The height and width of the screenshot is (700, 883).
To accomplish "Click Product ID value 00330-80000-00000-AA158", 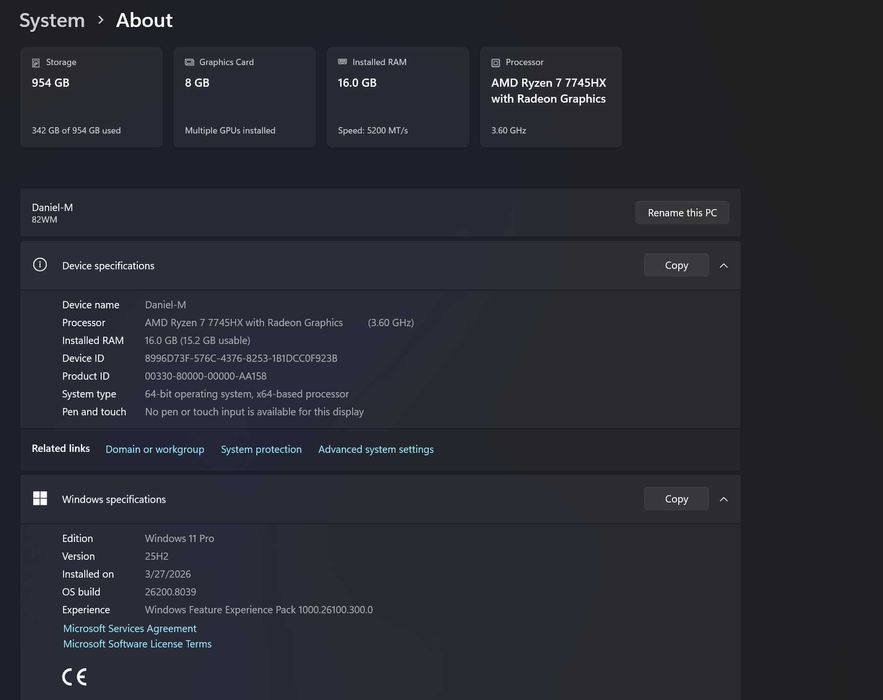I will [206, 376].
